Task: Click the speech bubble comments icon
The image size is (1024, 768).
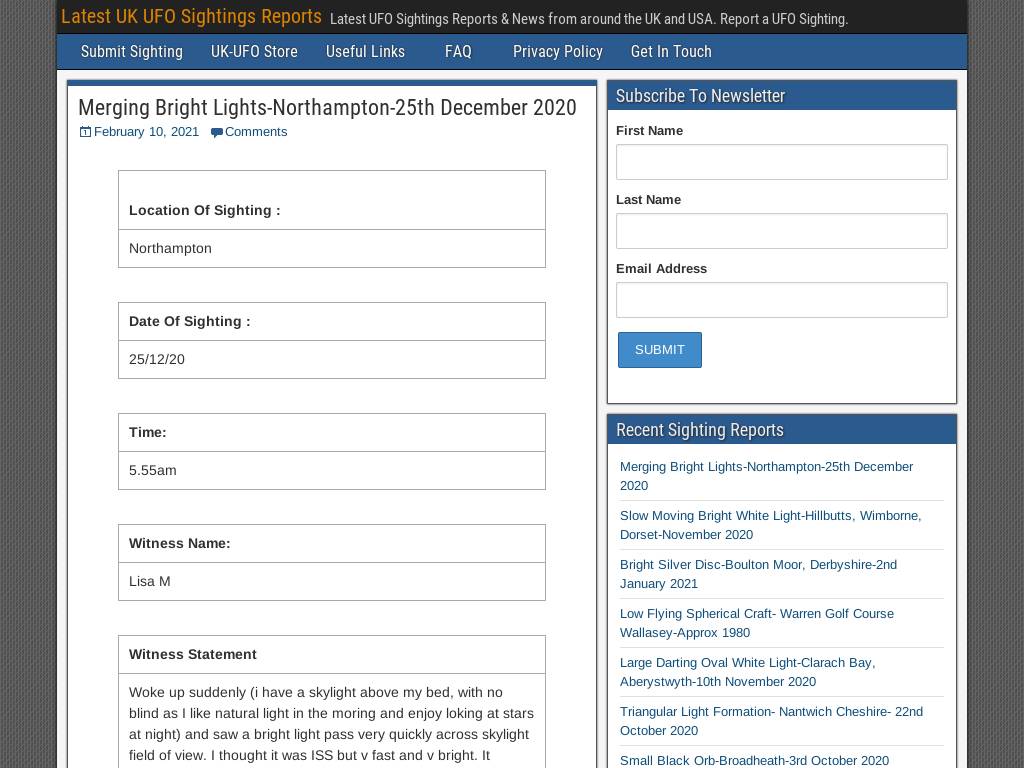Action: (x=217, y=133)
